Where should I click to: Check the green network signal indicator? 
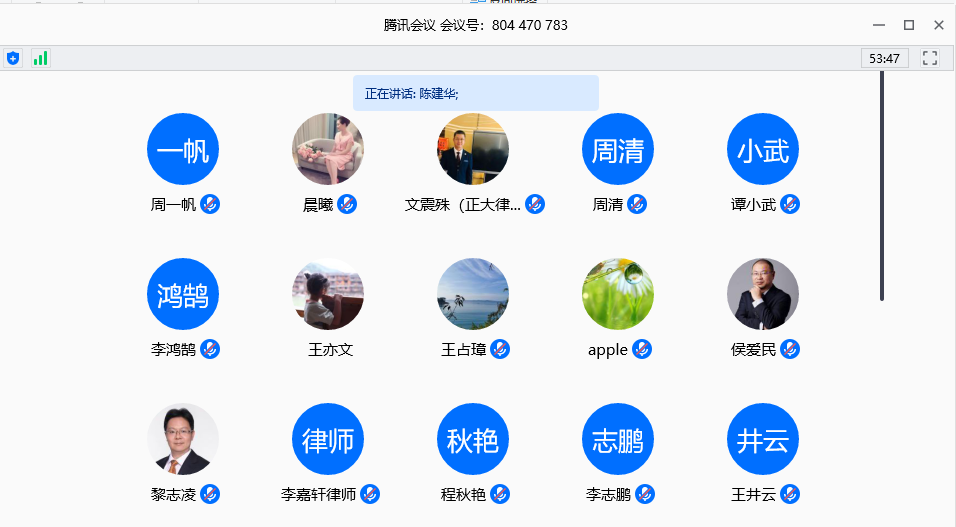point(40,59)
